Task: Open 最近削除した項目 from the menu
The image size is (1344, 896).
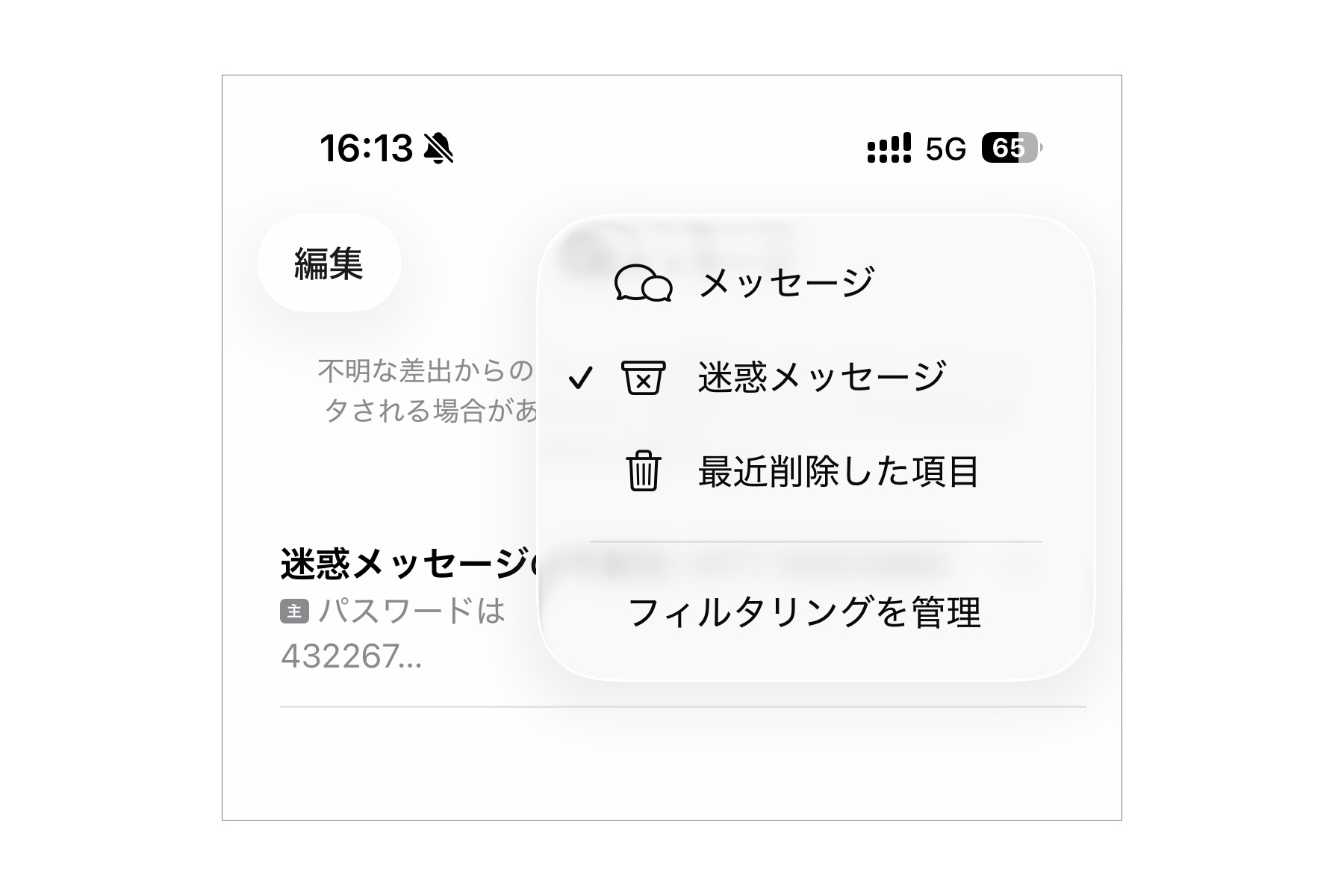Action: (x=838, y=471)
